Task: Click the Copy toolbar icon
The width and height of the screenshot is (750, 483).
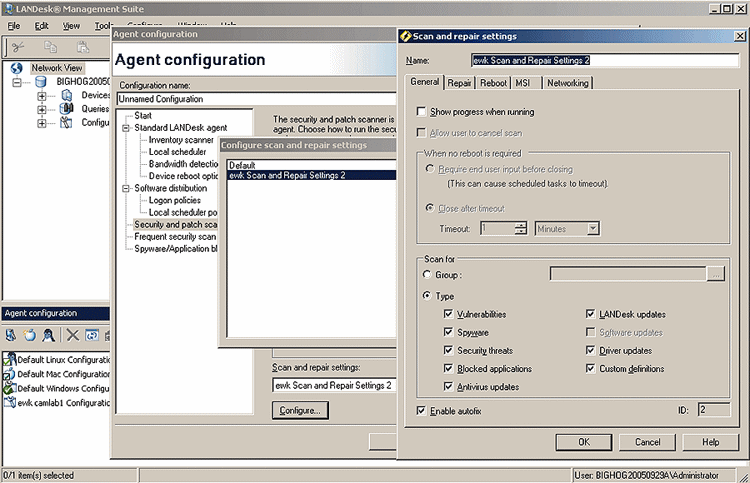Action: click(x=50, y=46)
